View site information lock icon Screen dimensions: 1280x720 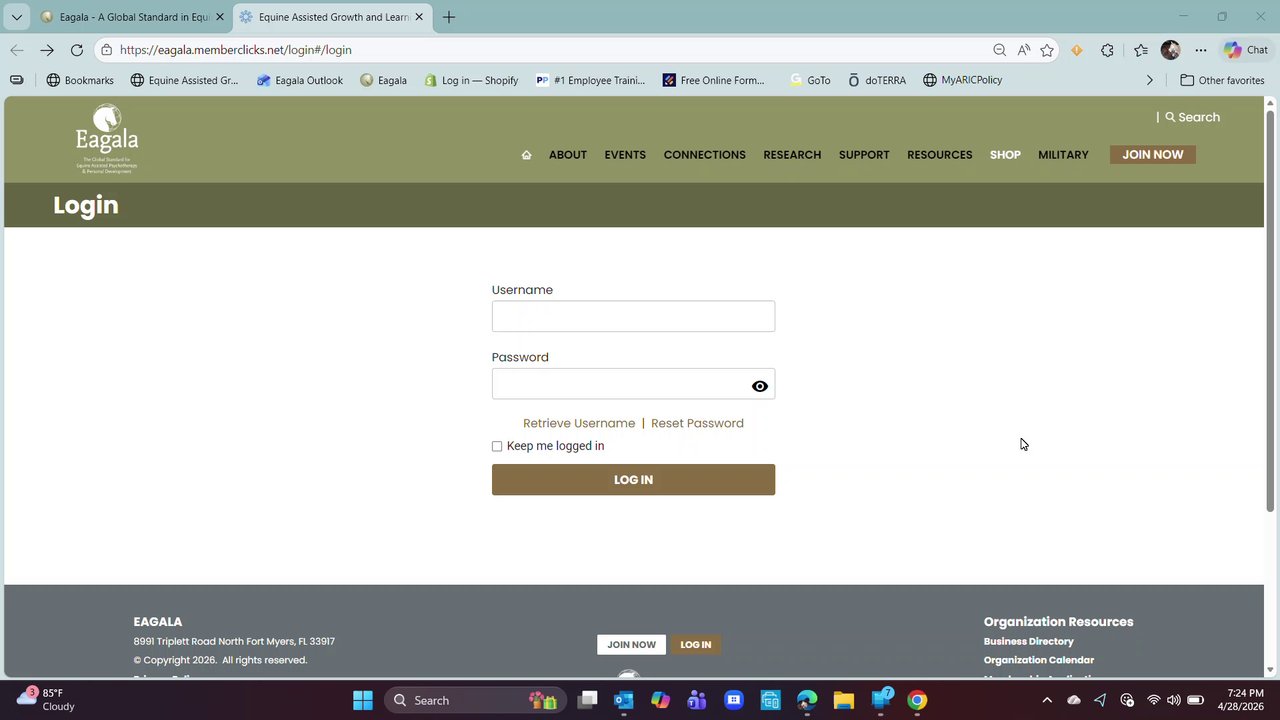click(x=106, y=50)
